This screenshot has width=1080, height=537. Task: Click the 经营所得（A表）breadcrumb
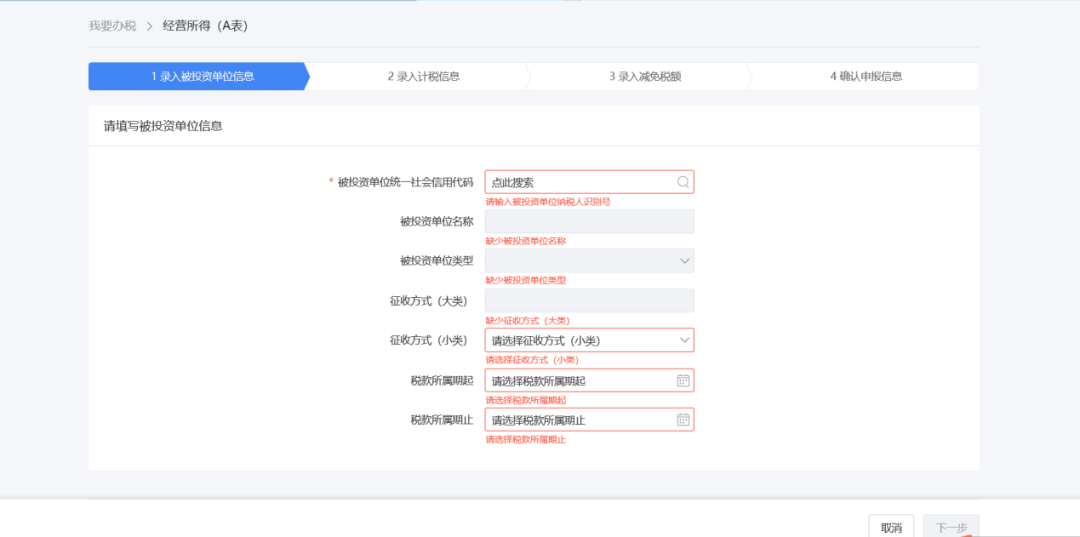pyautogui.click(x=205, y=26)
